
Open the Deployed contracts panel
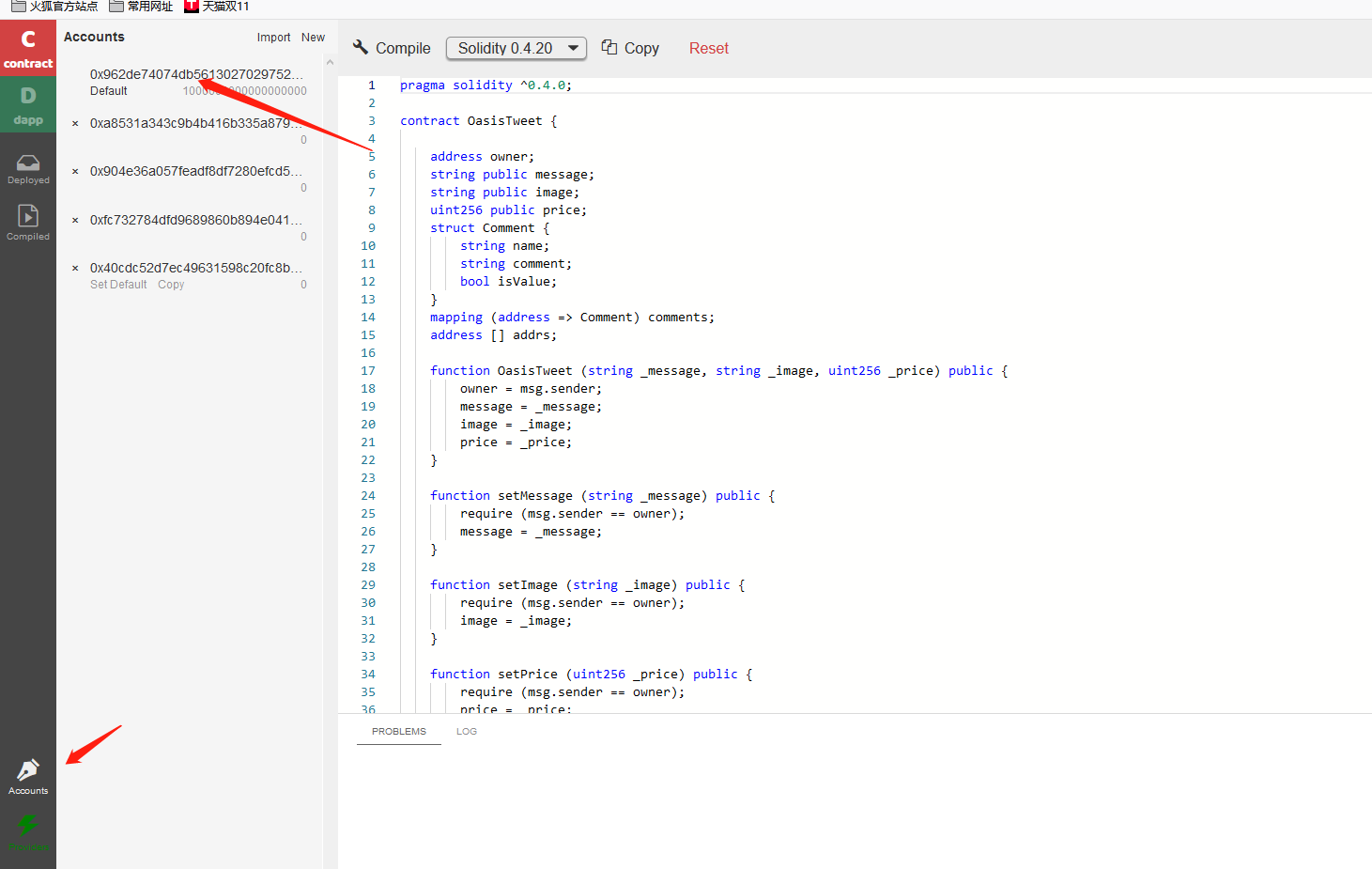[28, 169]
